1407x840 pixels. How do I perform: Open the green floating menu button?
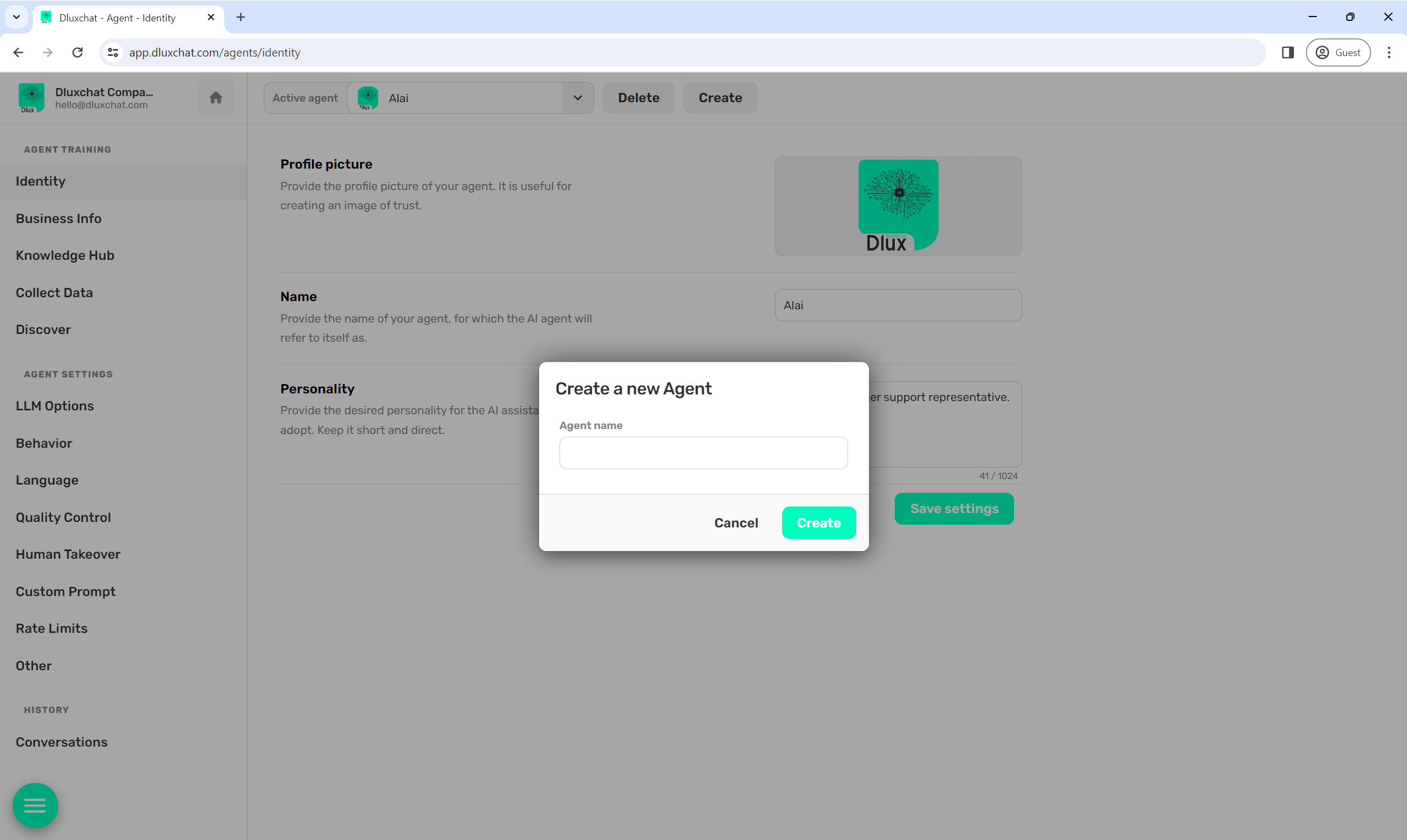click(35, 805)
